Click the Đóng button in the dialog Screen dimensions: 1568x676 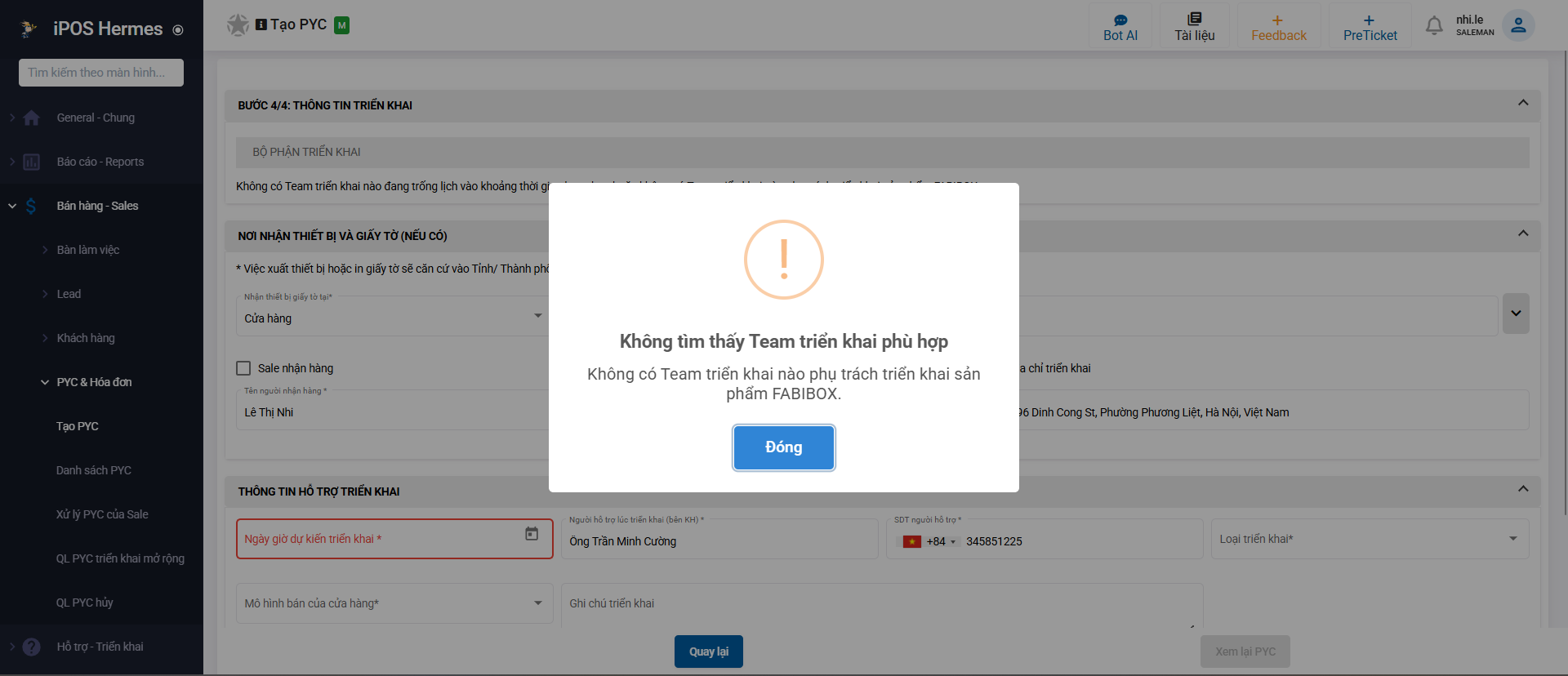point(784,447)
